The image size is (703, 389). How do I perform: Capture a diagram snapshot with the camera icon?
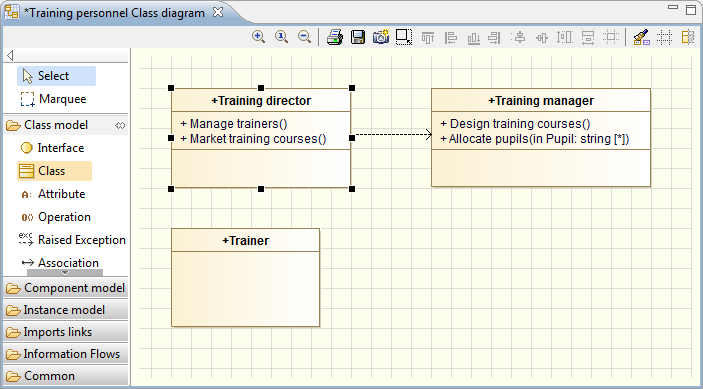[x=381, y=37]
